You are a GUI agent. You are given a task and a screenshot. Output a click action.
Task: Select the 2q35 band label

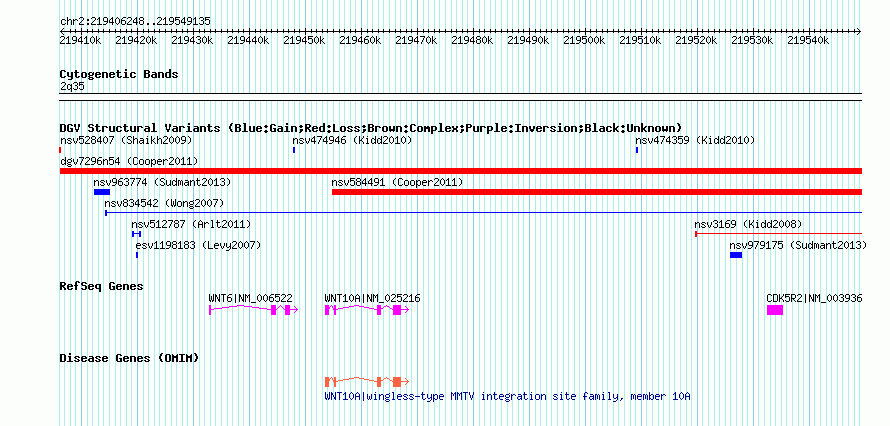pyautogui.click(x=72, y=86)
